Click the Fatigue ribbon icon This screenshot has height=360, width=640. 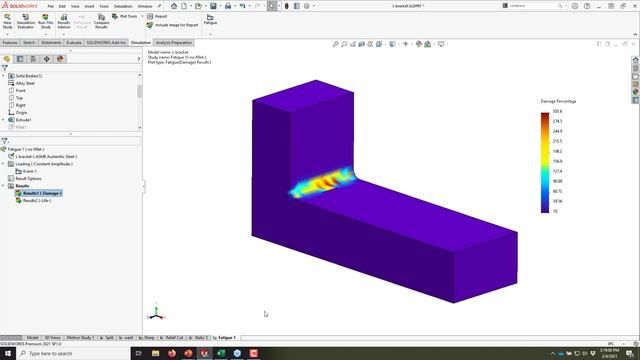point(210,20)
